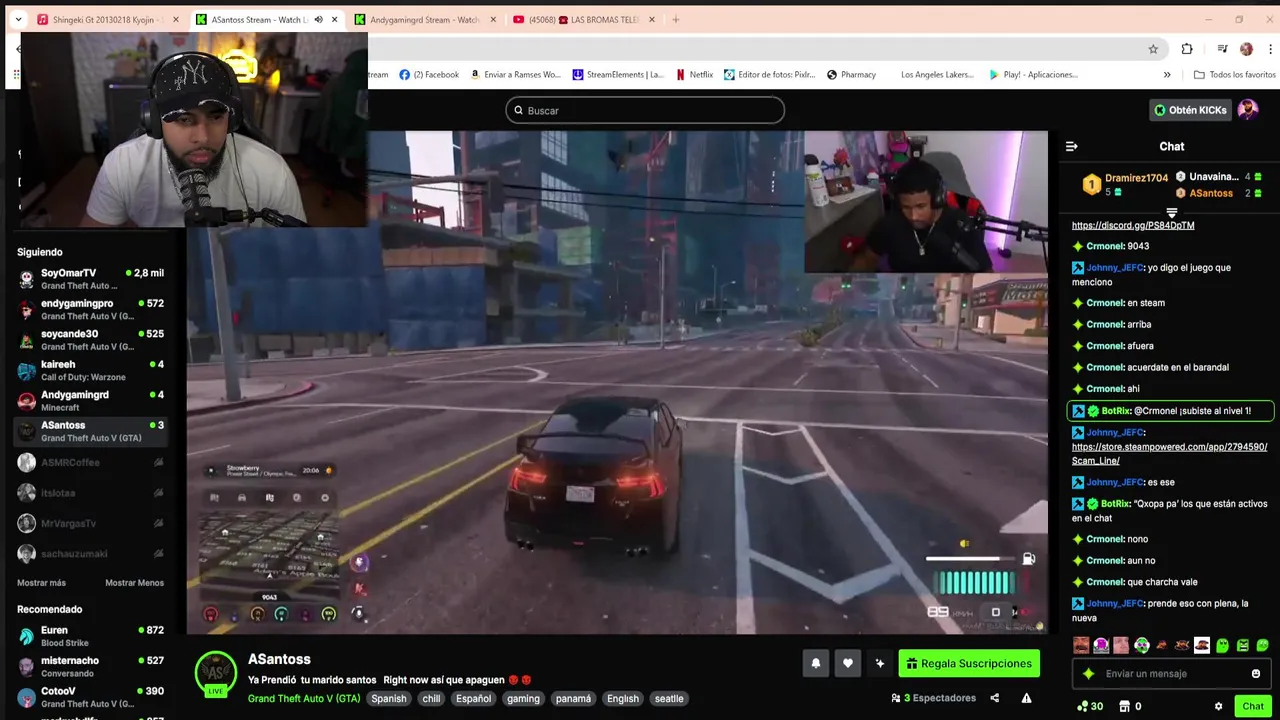
Task: Open browser extensions puzzle icon
Action: [x=1187, y=49]
